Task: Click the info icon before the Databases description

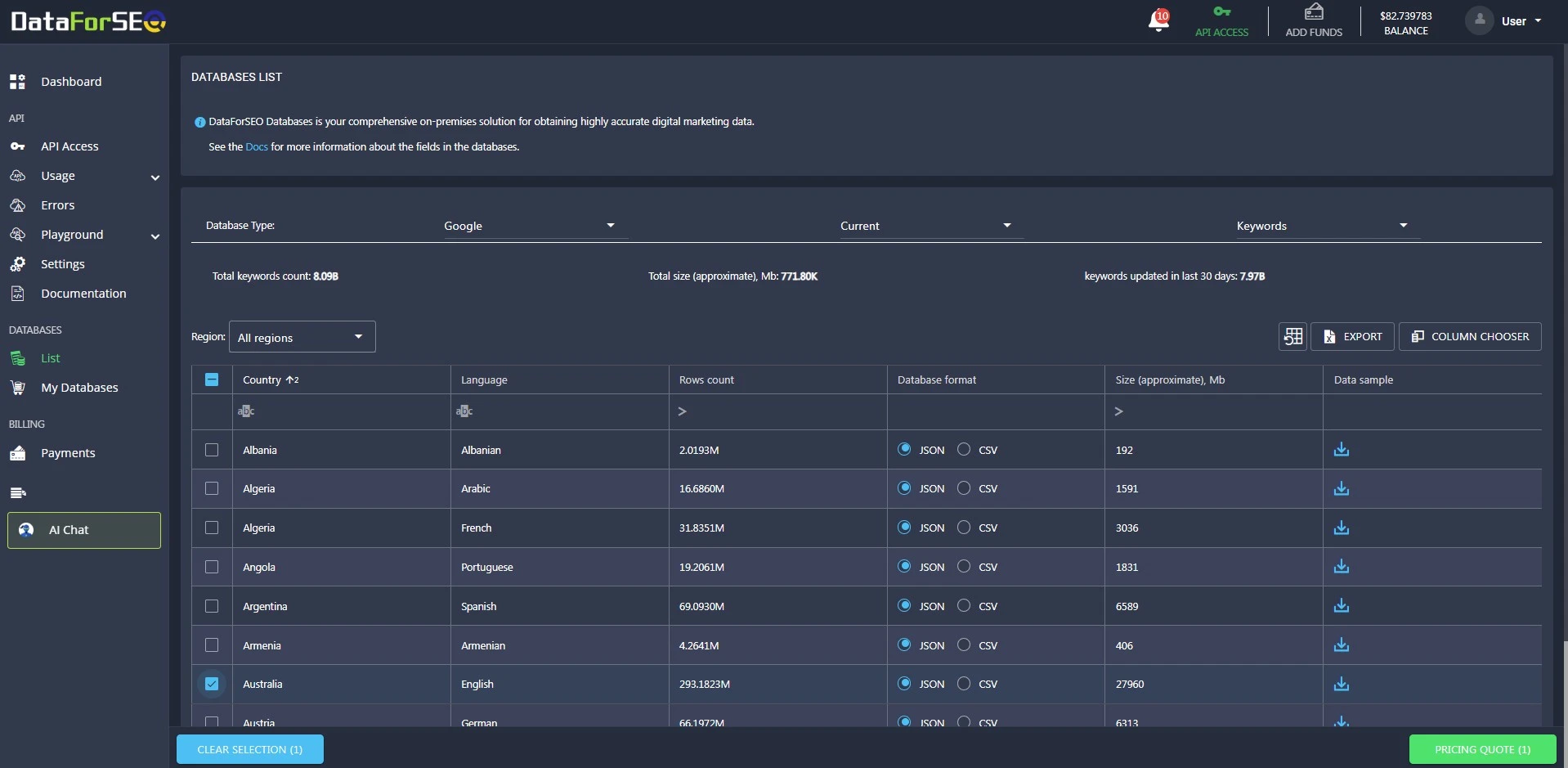Action: pyautogui.click(x=199, y=122)
